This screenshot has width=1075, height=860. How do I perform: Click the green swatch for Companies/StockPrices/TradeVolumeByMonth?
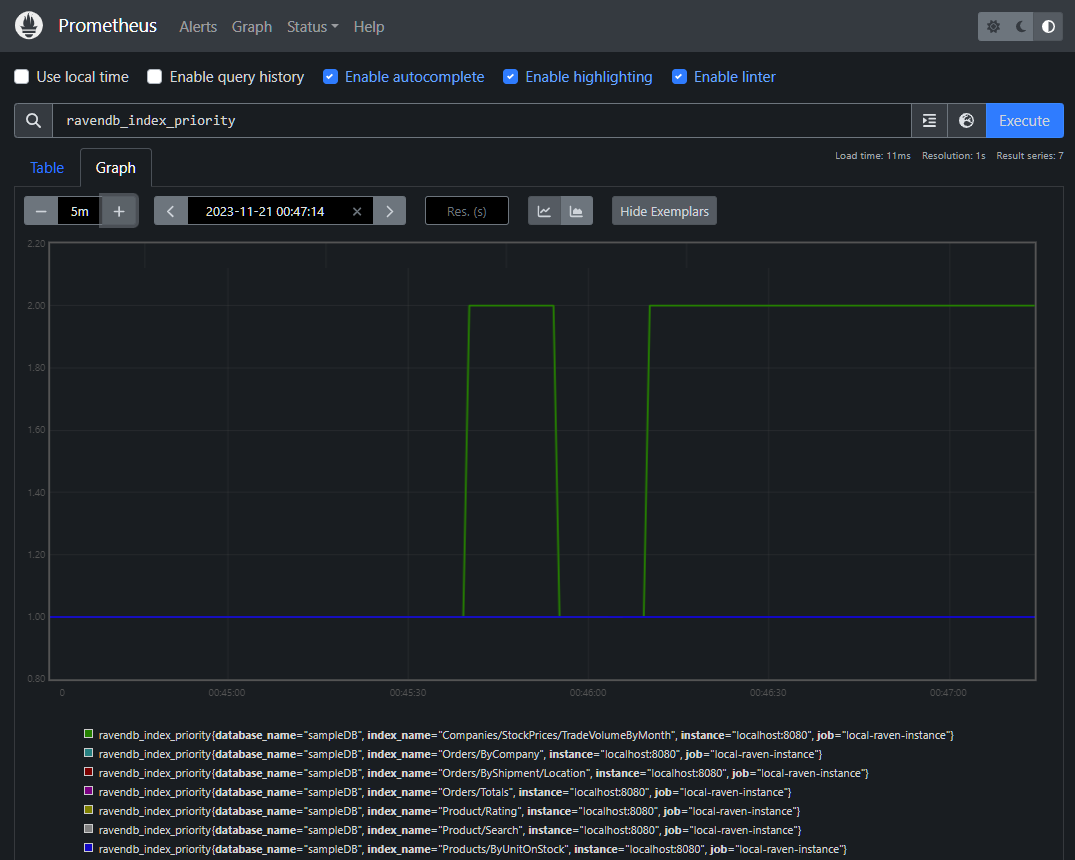coord(88,734)
